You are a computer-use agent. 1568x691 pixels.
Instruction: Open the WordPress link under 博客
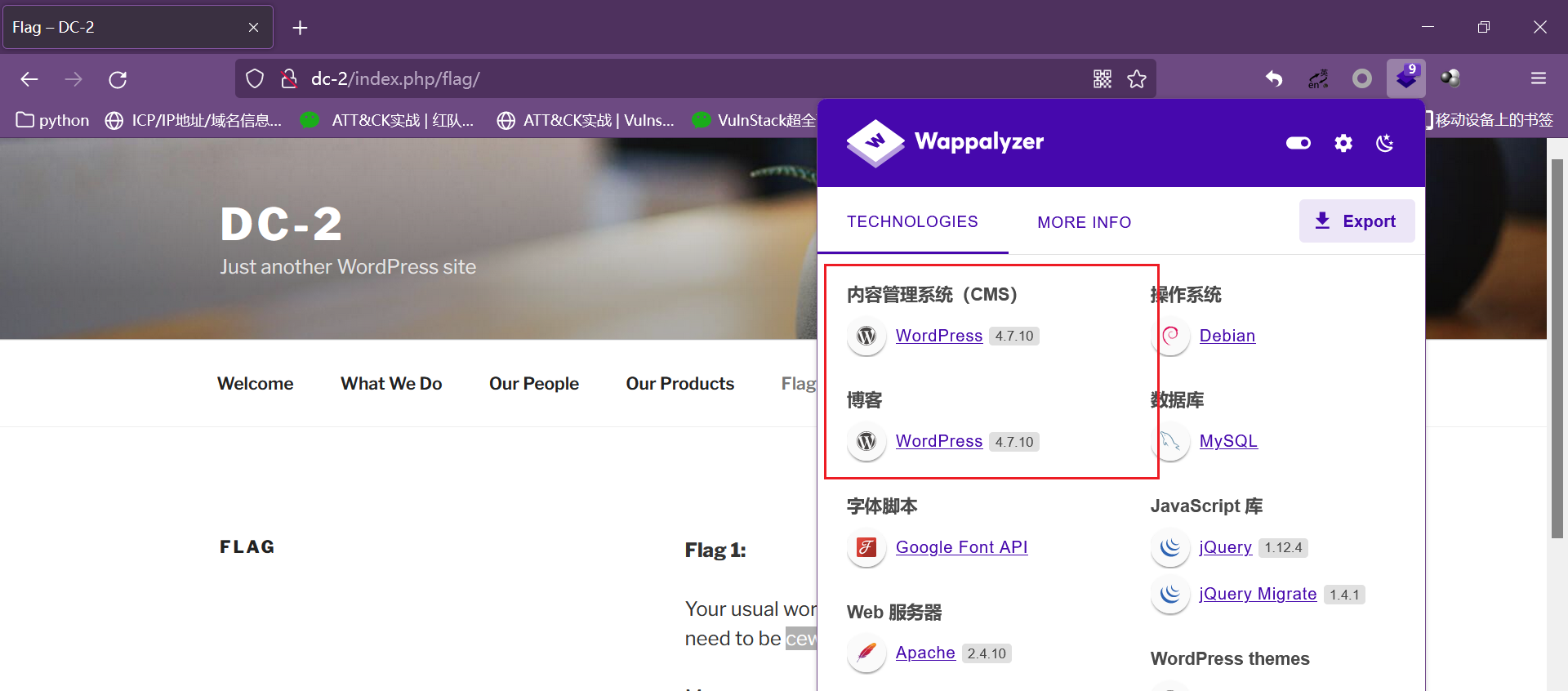(939, 441)
